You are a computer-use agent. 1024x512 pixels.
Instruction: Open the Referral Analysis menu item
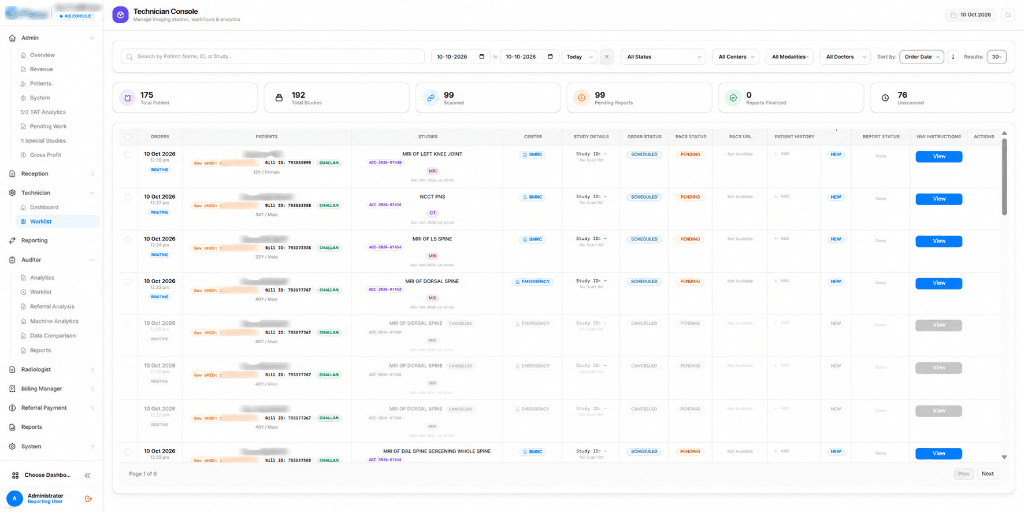(52, 306)
